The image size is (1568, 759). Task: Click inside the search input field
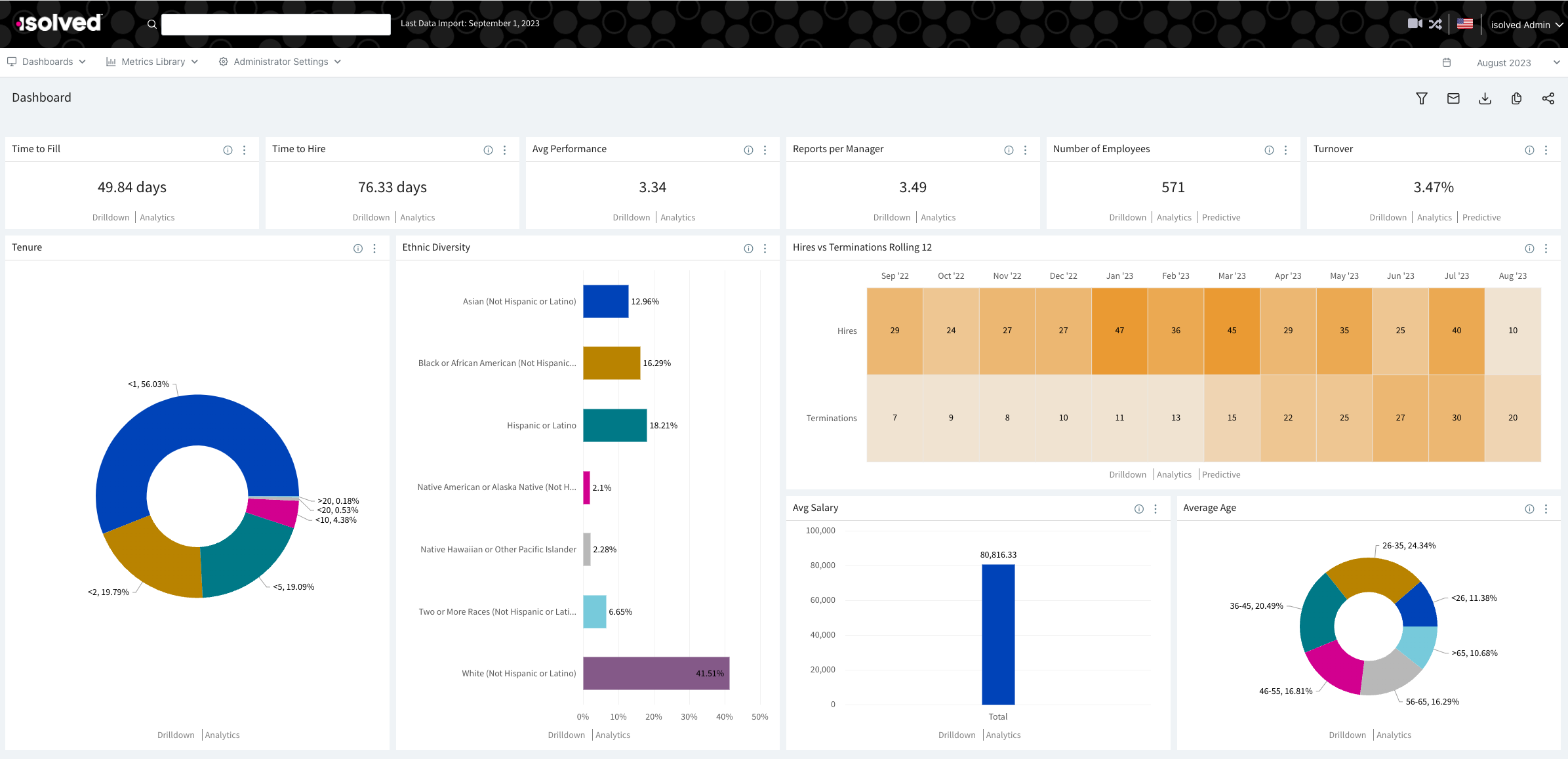click(x=275, y=24)
